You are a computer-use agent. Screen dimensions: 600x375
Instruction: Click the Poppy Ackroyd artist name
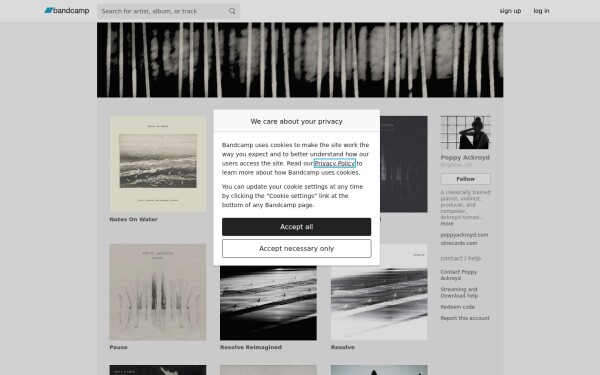point(465,157)
